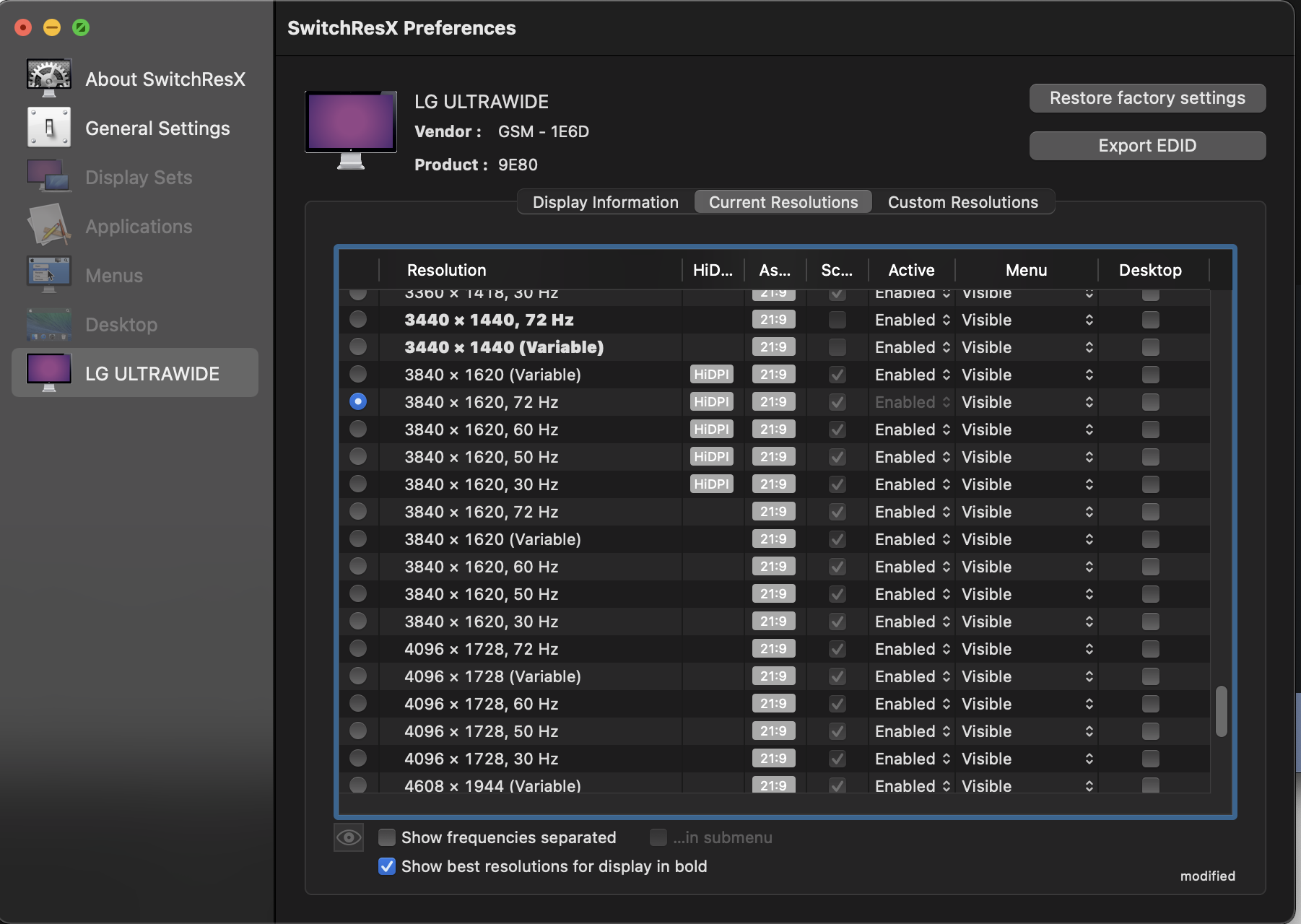1301x924 pixels.
Task: Click the resolution list vertical scrollbar thumb
Action: (1221, 711)
